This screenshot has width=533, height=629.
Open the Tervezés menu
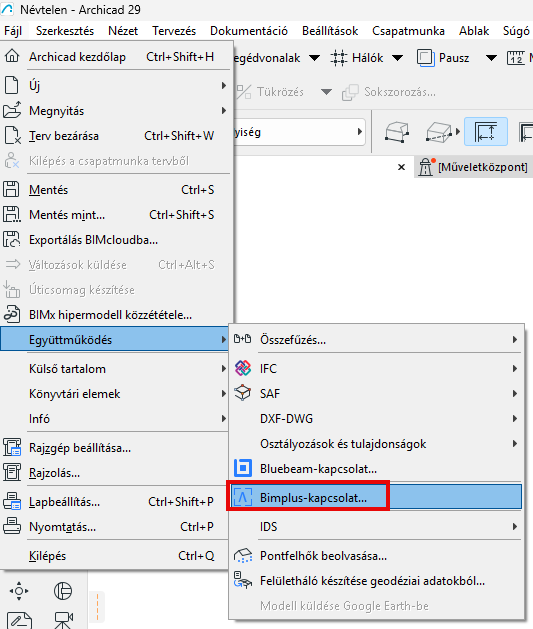(174, 31)
